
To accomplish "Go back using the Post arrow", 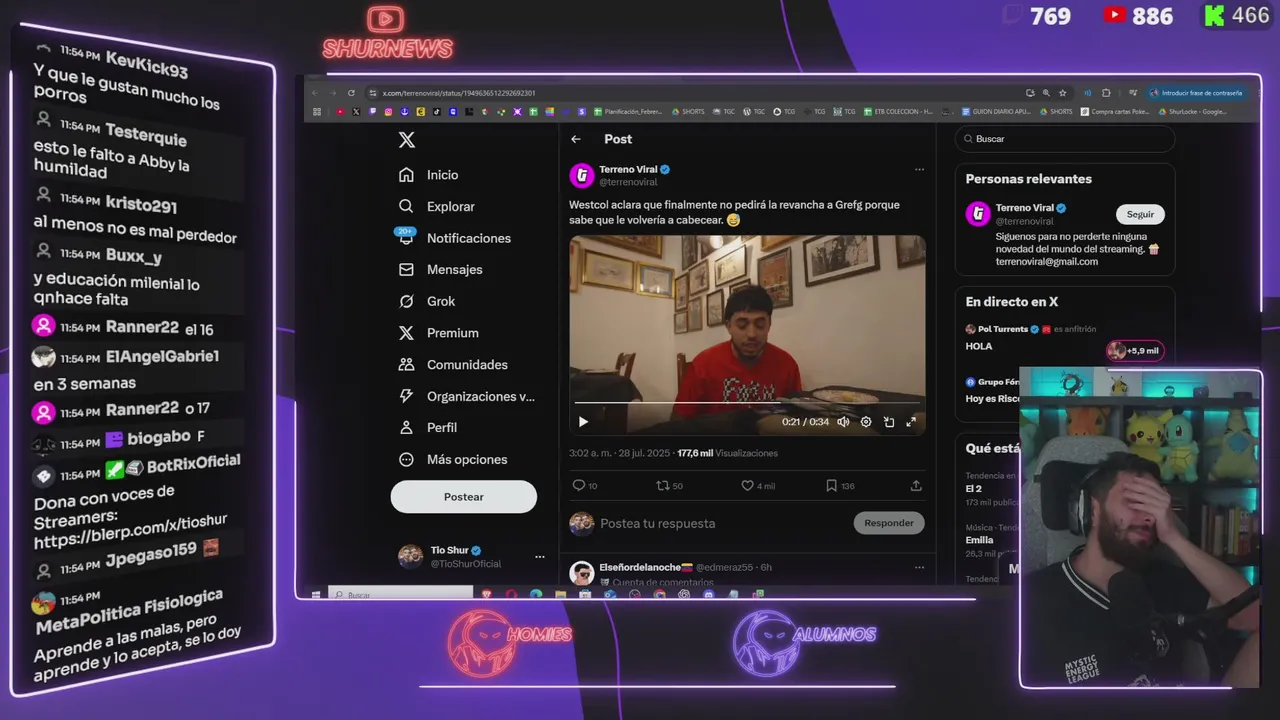I will (576, 139).
